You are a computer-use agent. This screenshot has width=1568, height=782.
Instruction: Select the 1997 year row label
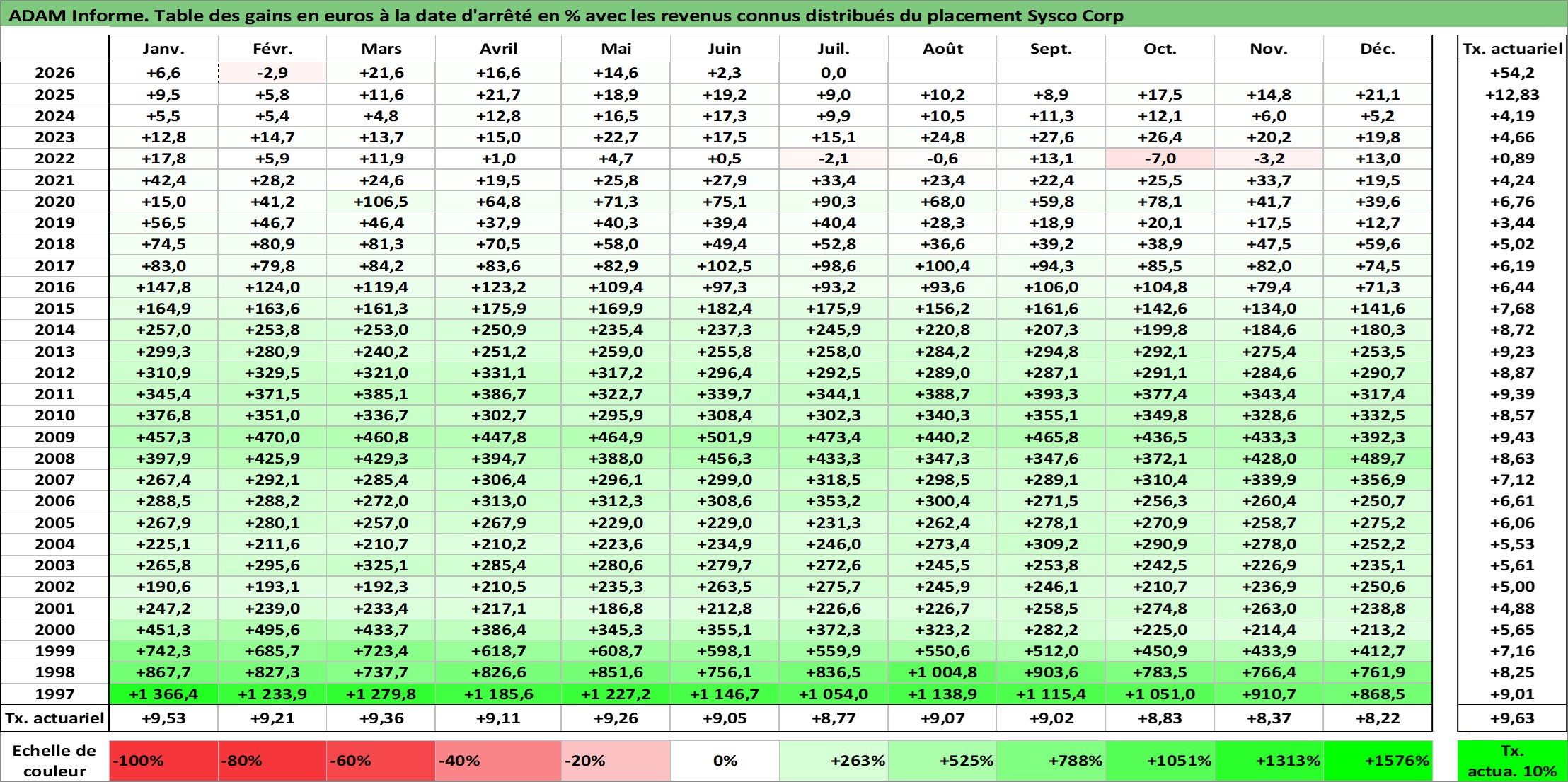point(55,694)
